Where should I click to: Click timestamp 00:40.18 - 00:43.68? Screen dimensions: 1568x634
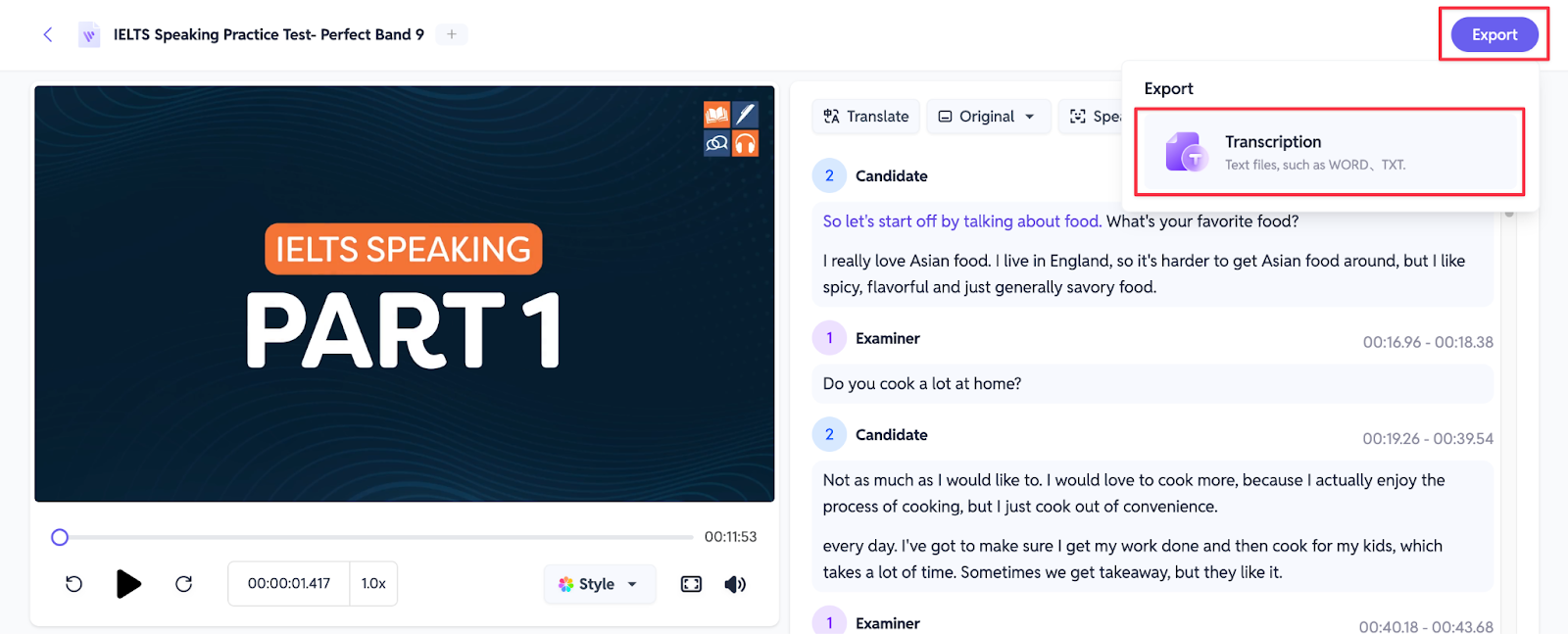click(x=1426, y=626)
